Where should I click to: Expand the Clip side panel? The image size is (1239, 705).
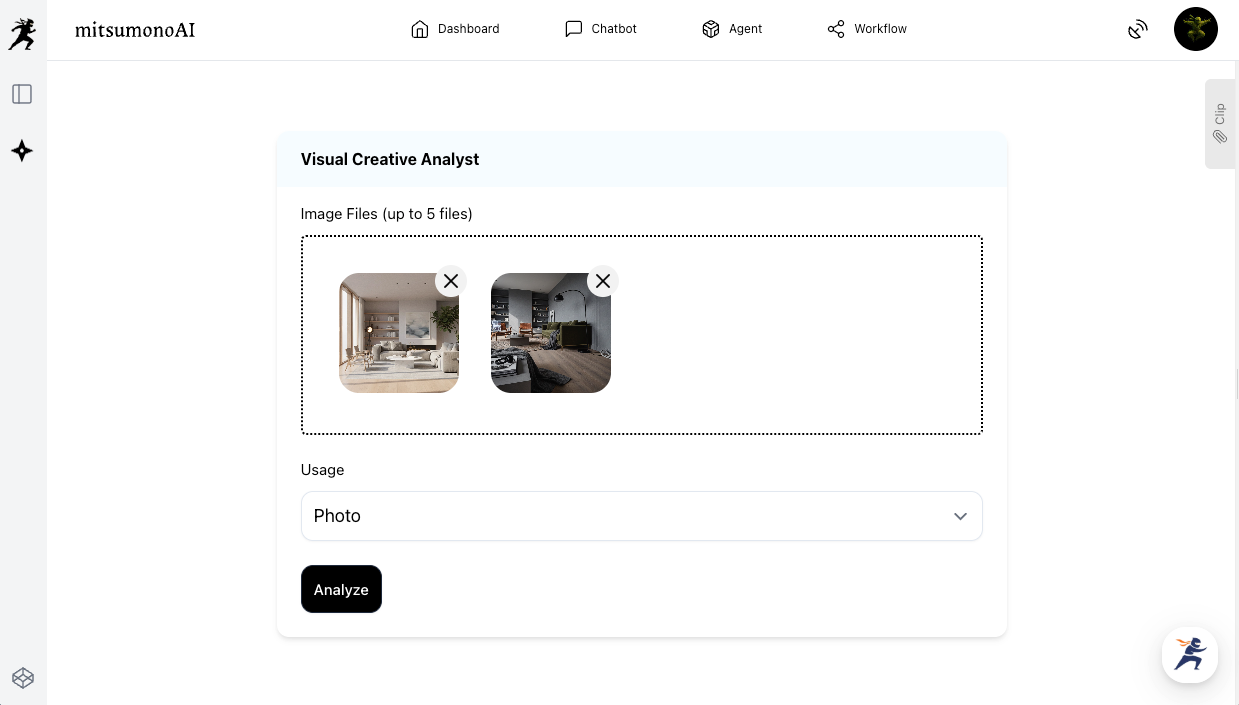(1220, 124)
